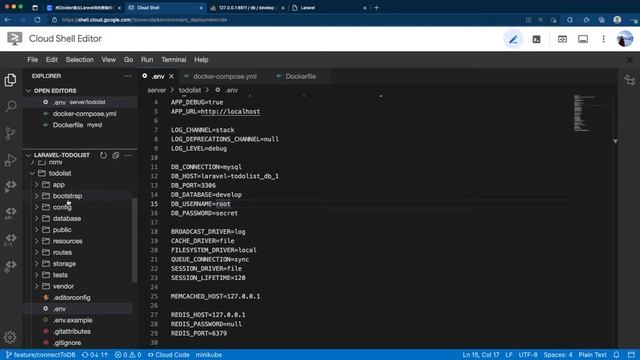Open the File menu
640x360 pixels.
pos(33,60)
